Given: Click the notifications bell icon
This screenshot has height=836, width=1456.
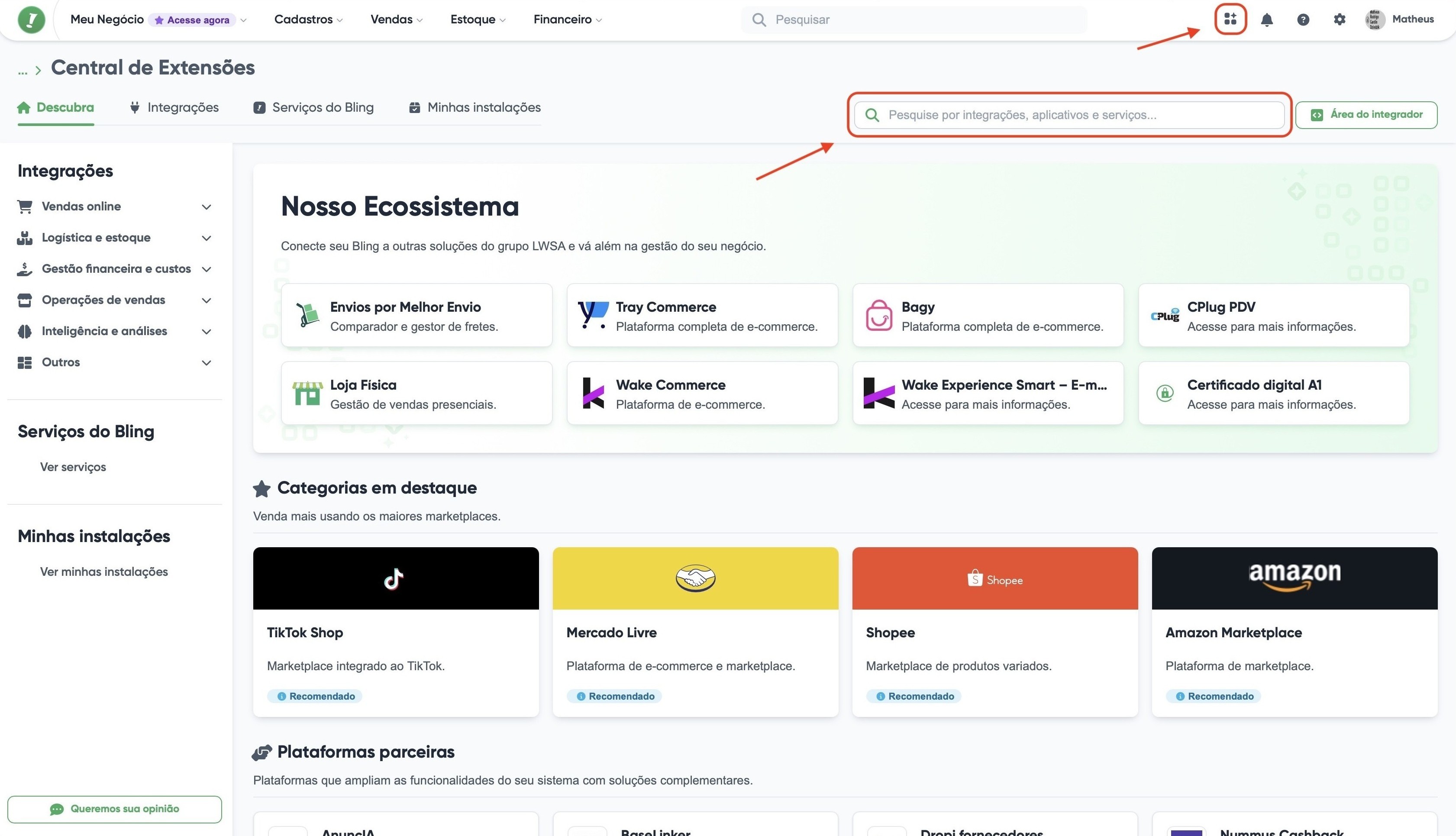Looking at the screenshot, I should coord(1266,20).
